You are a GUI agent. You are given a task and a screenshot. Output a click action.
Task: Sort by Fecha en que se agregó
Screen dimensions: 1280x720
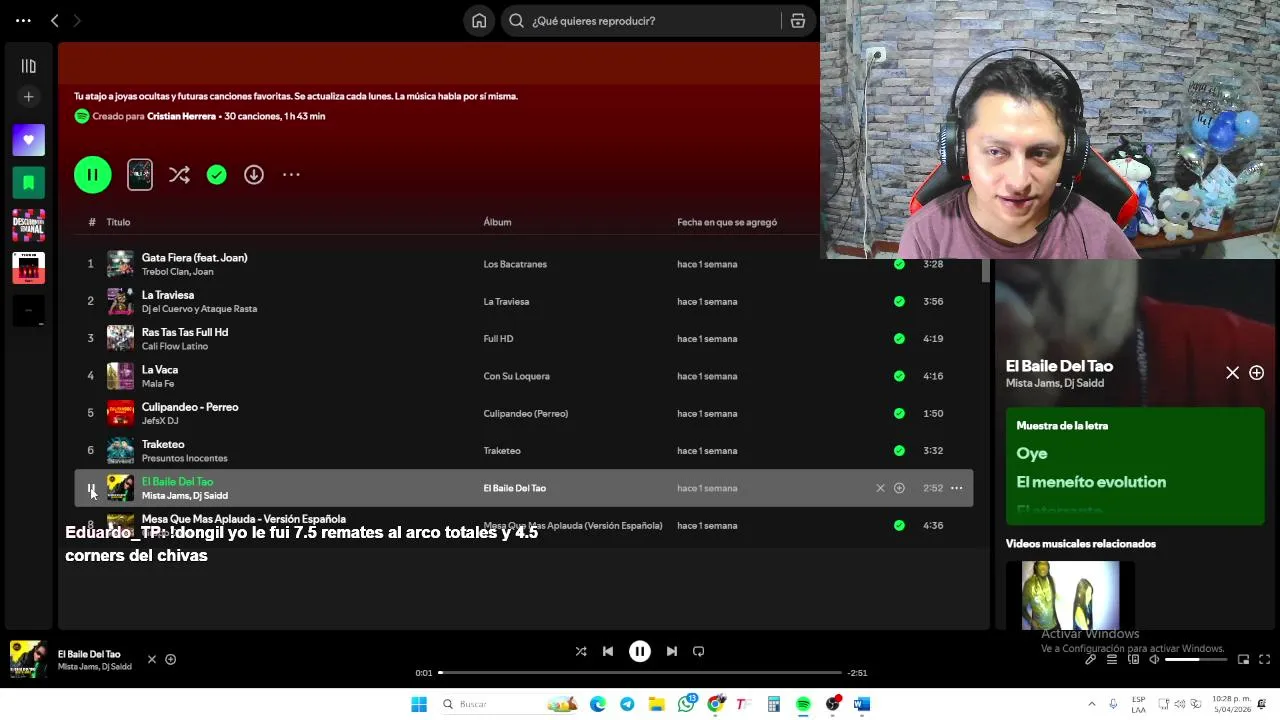pos(727,222)
